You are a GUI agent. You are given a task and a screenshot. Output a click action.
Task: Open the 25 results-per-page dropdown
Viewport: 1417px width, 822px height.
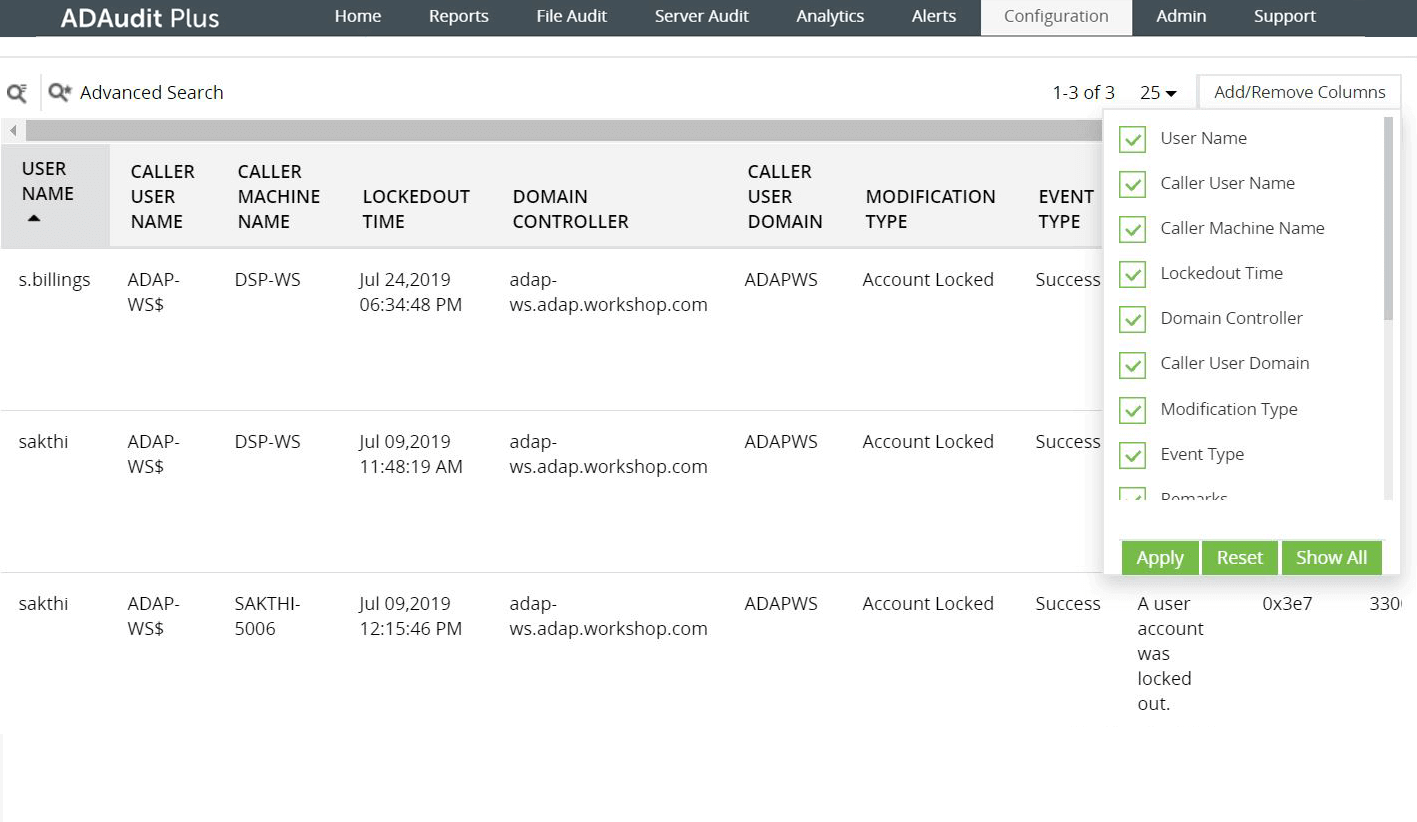click(x=1156, y=92)
